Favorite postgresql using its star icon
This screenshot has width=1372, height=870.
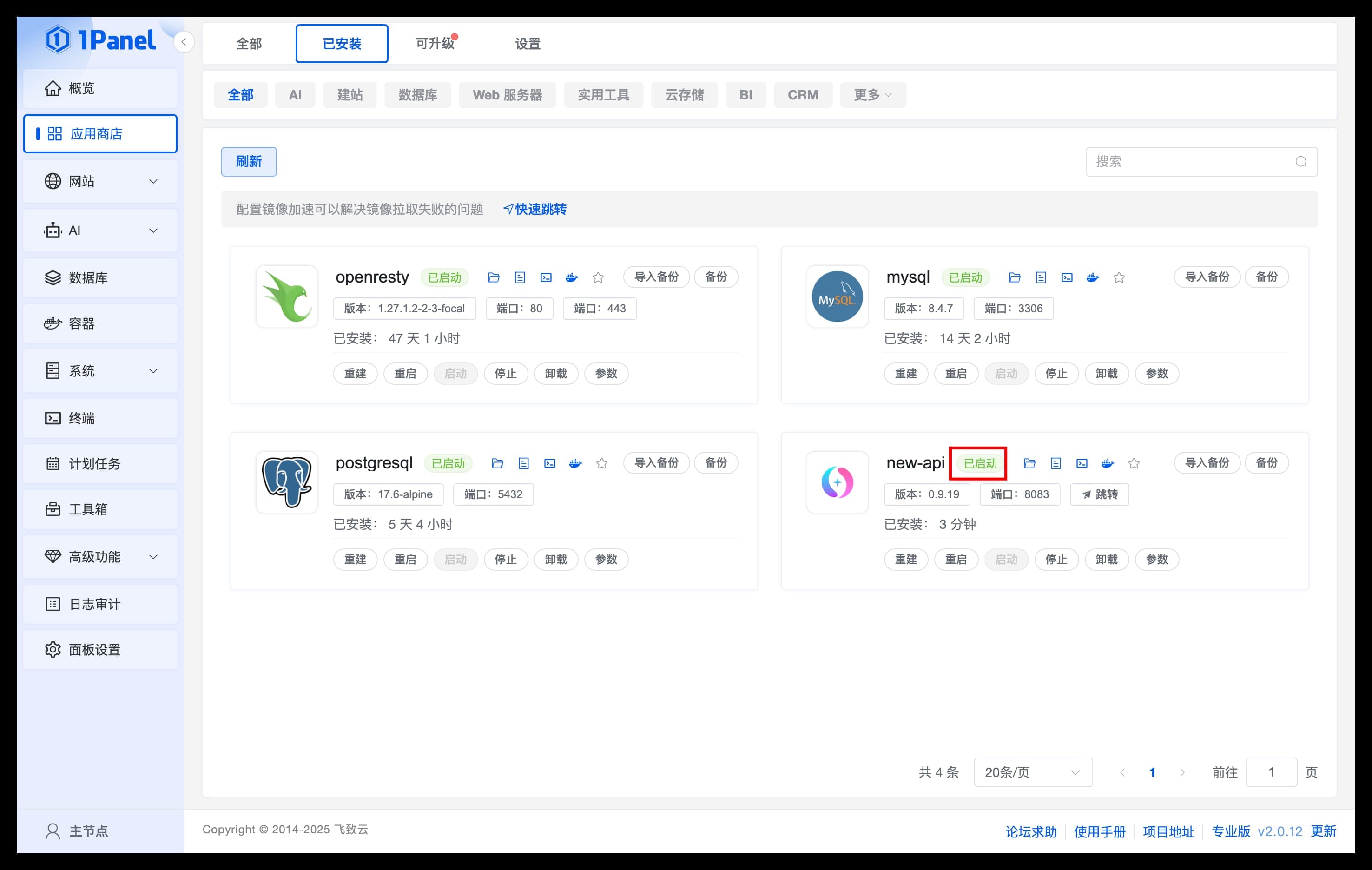click(x=602, y=463)
